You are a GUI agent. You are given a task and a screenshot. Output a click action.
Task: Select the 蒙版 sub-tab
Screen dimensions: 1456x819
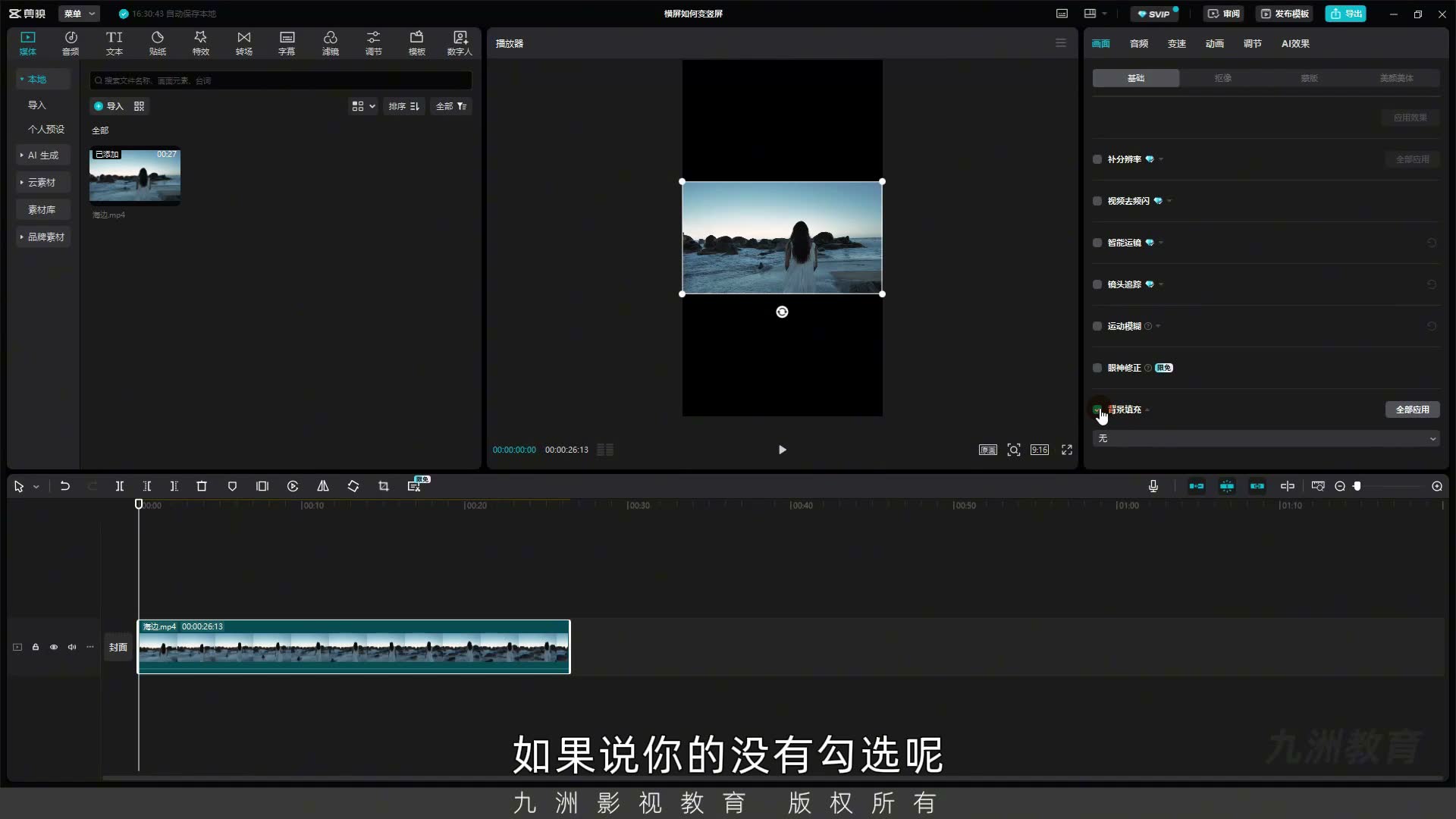(x=1309, y=78)
